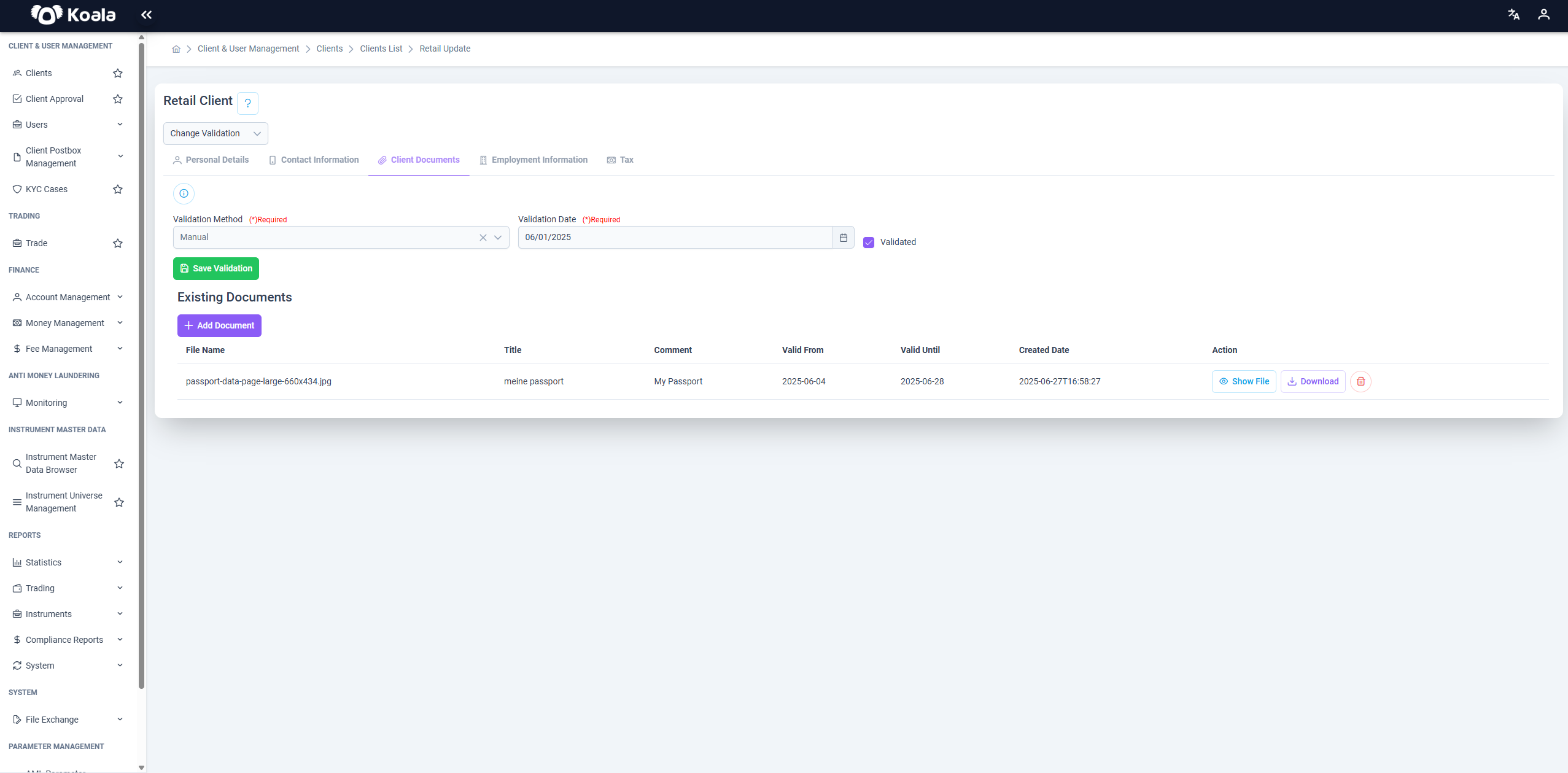Open the Retail Client help question mark
The width and height of the screenshot is (1568, 773).
pos(248,103)
